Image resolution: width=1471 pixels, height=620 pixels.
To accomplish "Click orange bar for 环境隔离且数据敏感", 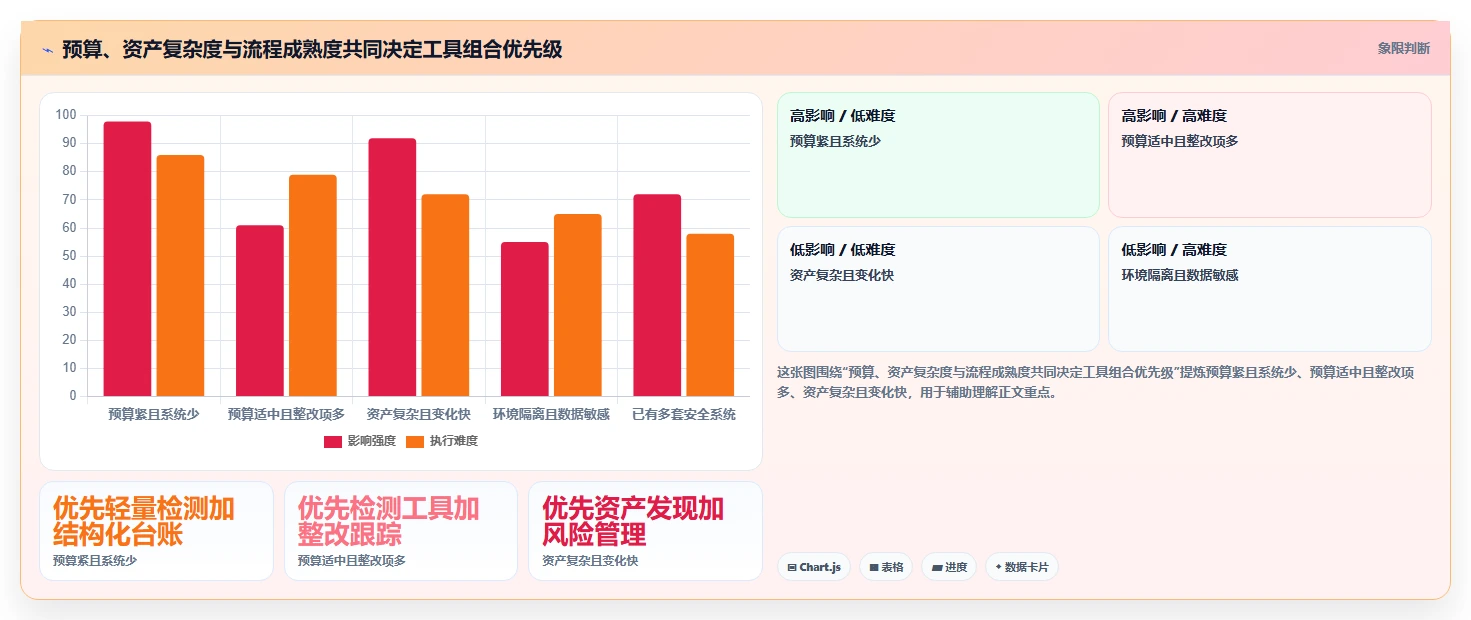I will (578, 305).
